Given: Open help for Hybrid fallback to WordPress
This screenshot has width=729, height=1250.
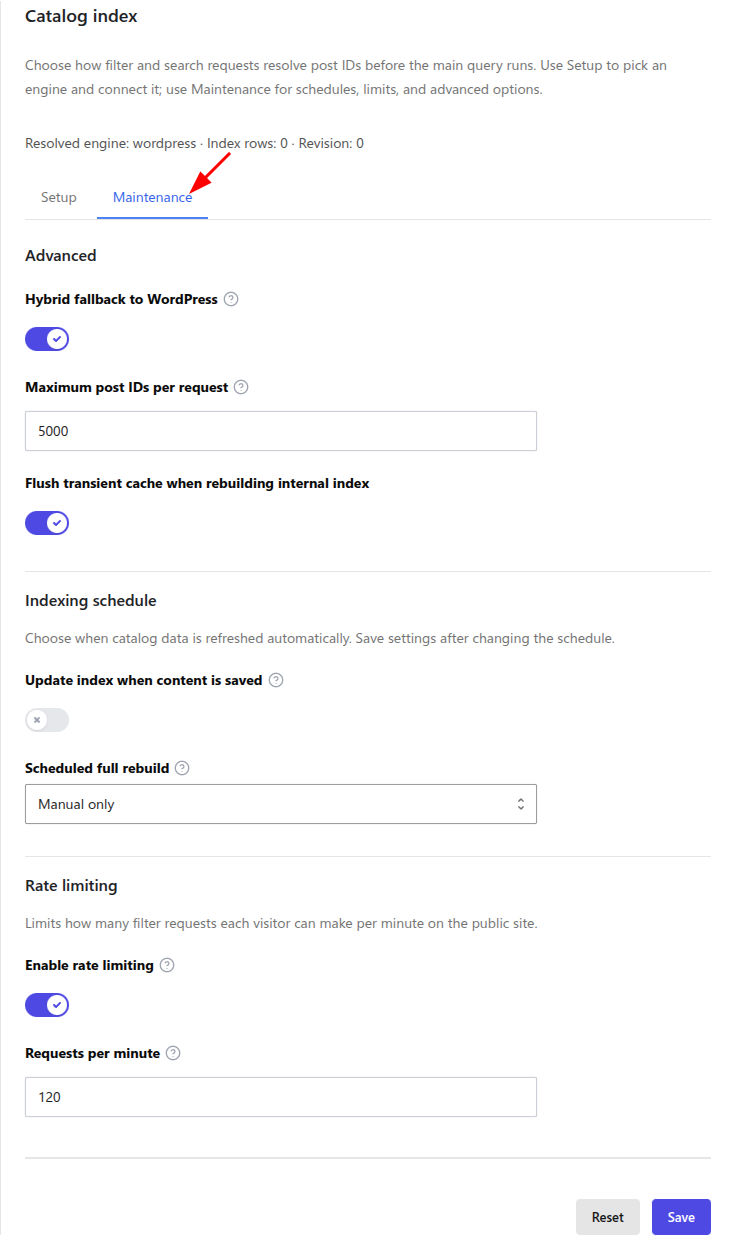Looking at the screenshot, I should coord(231,299).
